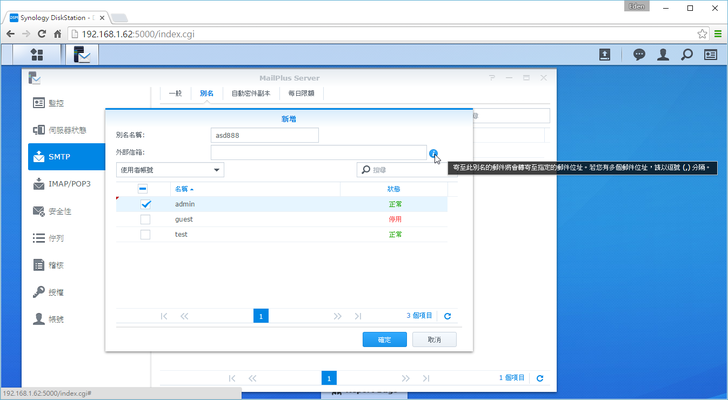Image resolution: width=728 pixels, height=400 pixels.
Task: Refresh the user list in dialog
Action: click(447, 316)
